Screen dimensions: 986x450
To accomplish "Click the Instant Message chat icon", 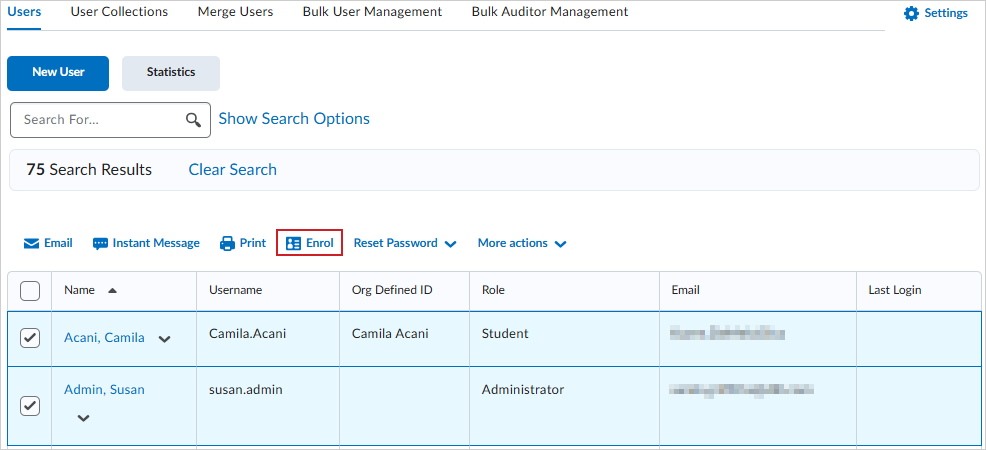I will pos(100,244).
